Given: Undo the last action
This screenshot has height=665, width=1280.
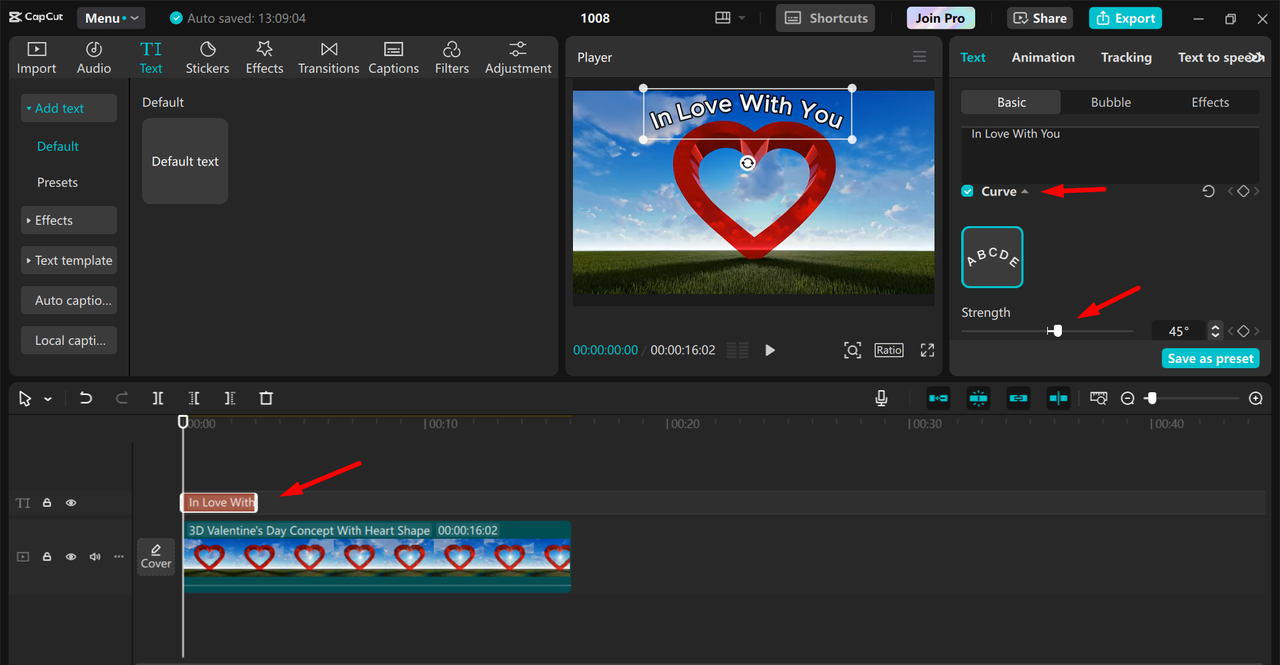Looking at the screenshot, I should [x=86, y=398].
